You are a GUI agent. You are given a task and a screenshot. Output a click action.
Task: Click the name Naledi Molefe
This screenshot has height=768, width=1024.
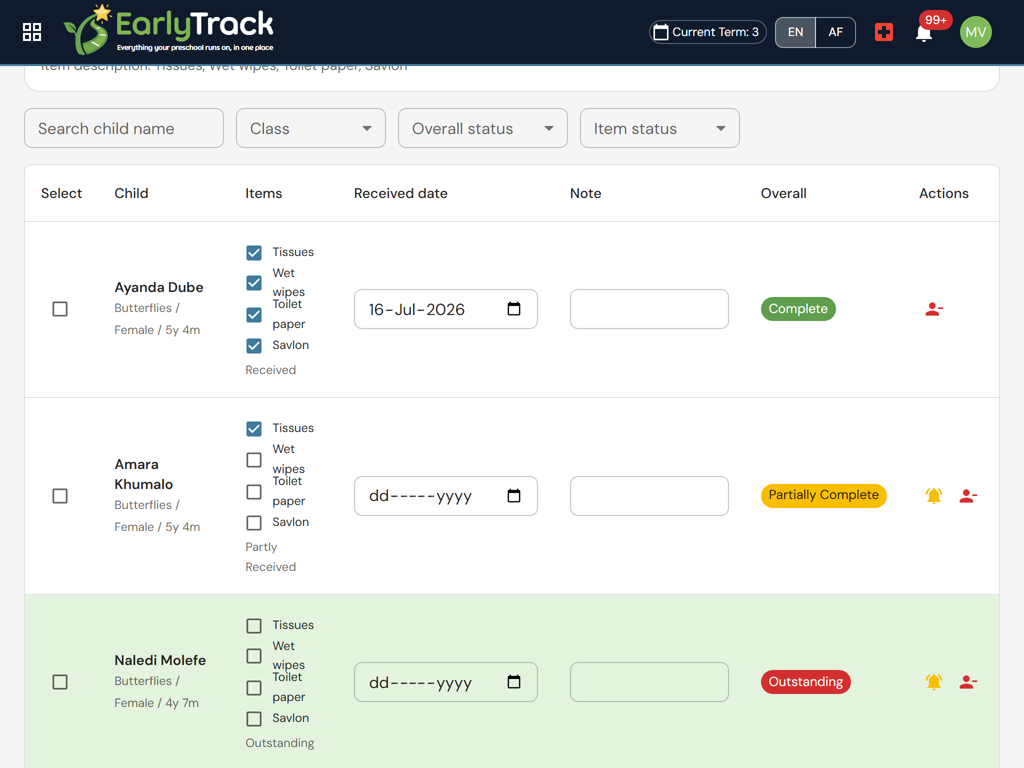pyautogui.click(x=160, y=660)
